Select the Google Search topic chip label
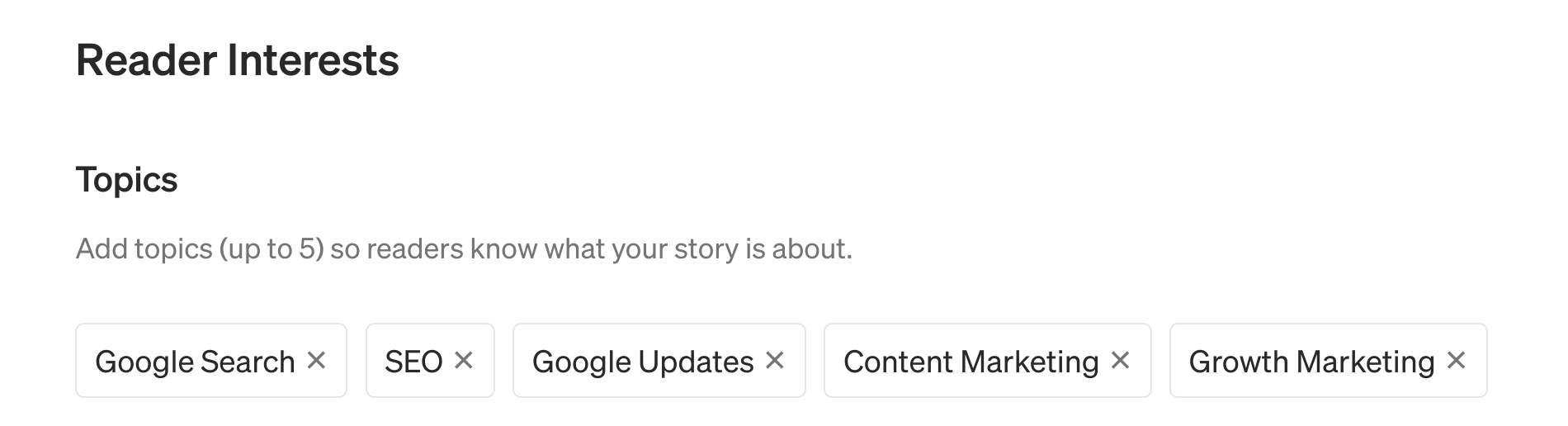 (x=195, y=362)
